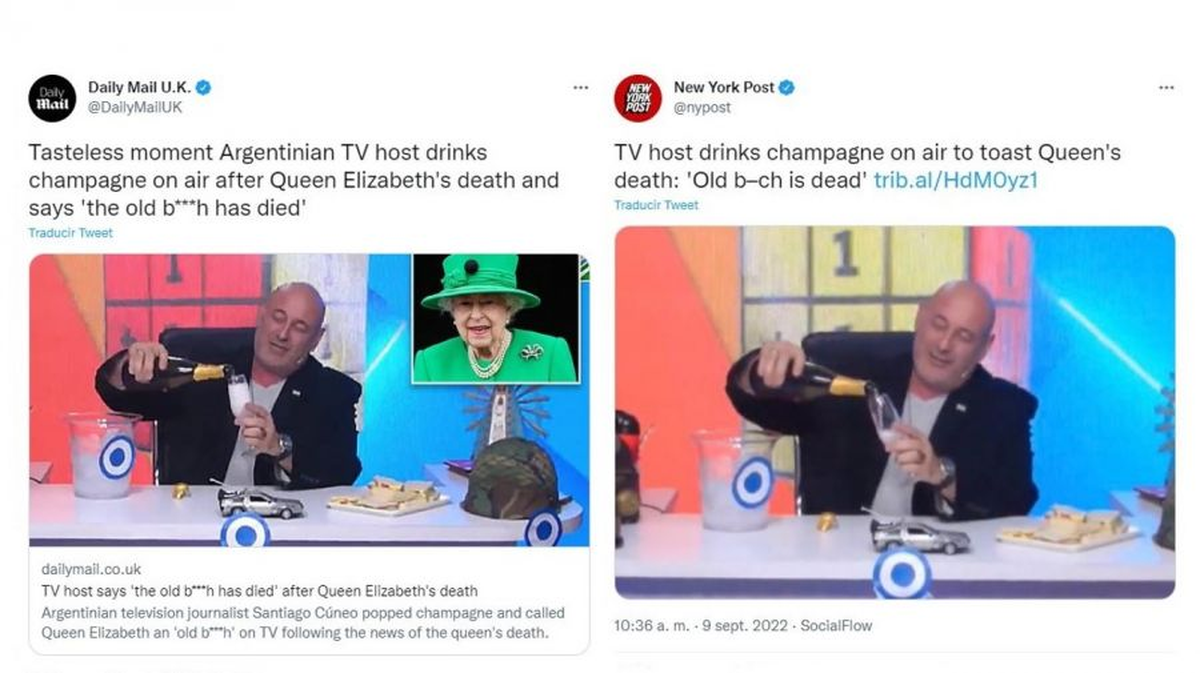Open the link card headline about TV host
Screen dimensions: 1200x673
click(277, 590)
